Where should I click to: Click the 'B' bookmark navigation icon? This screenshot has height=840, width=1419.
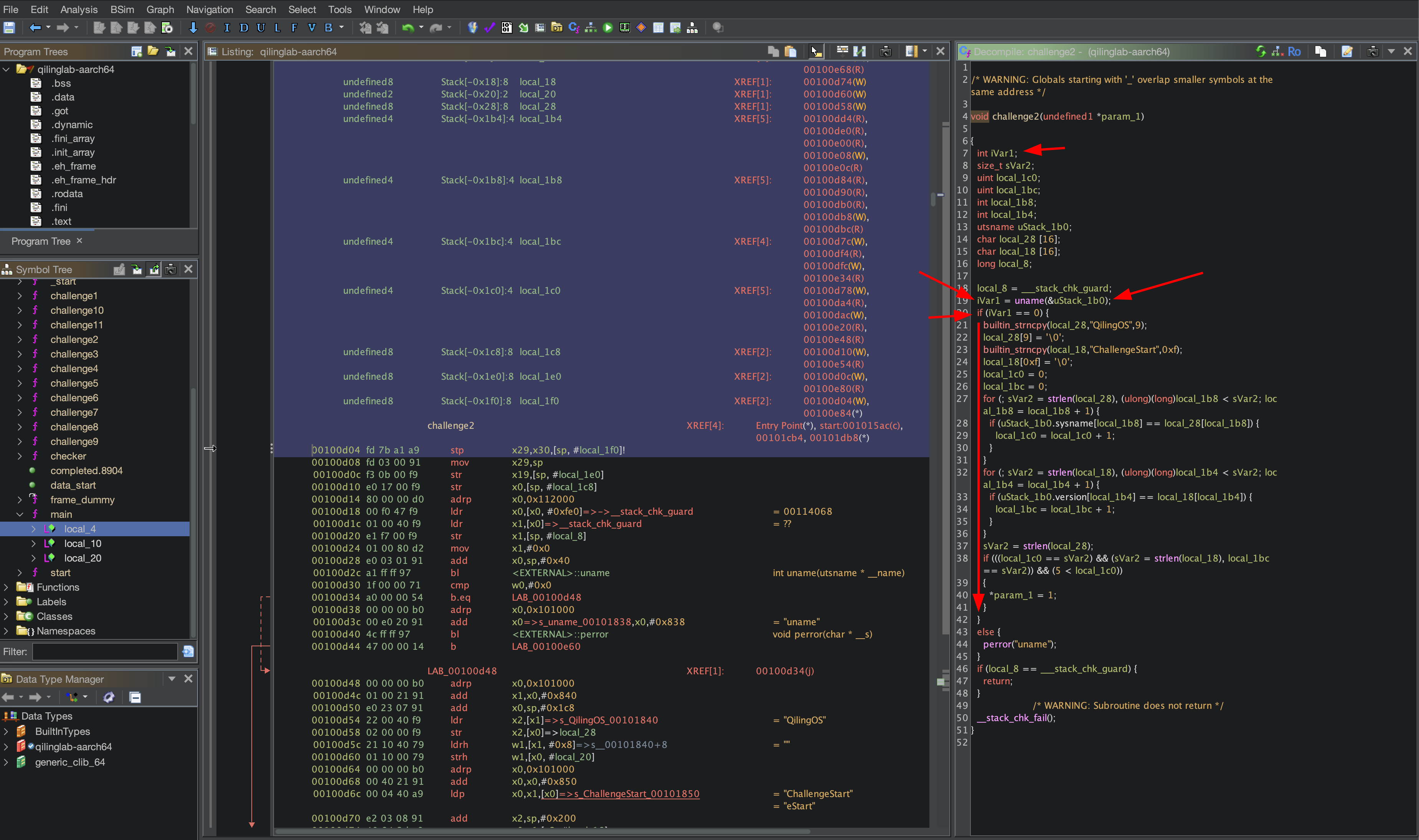[x=328, y=27]
